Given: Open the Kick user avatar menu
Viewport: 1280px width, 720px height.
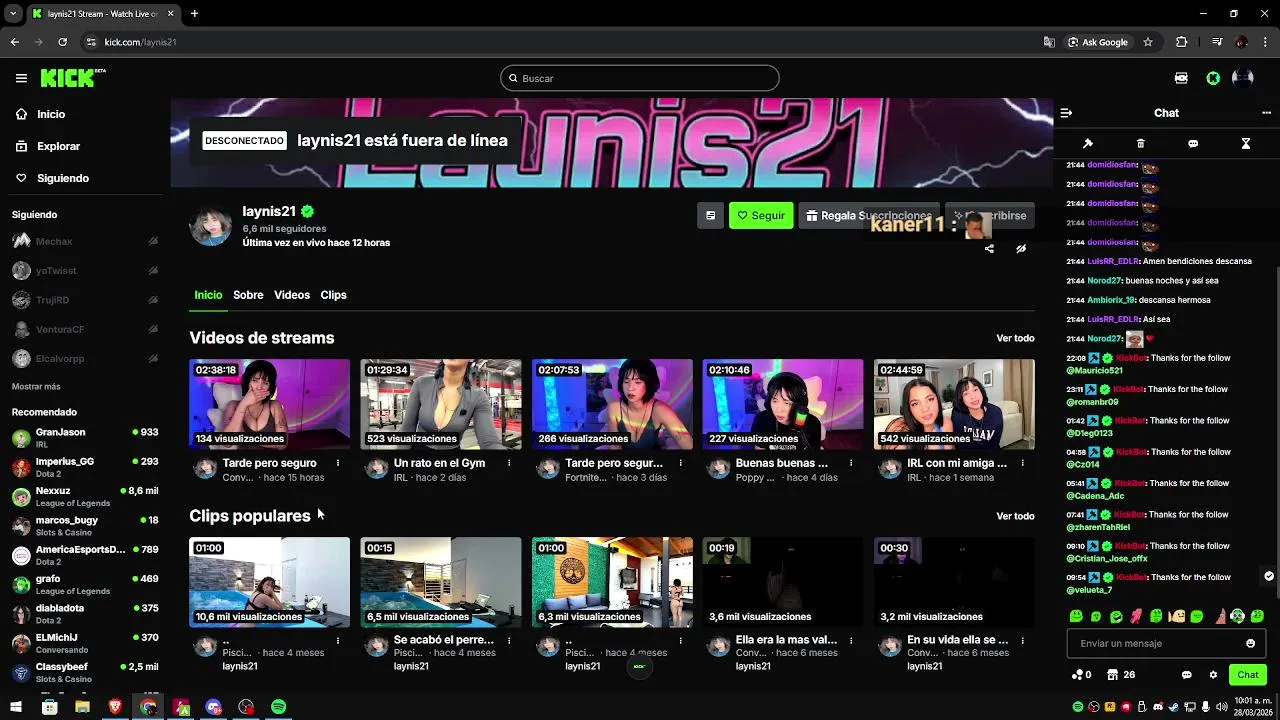Looking at the screenshot, I should (1243, 78).
